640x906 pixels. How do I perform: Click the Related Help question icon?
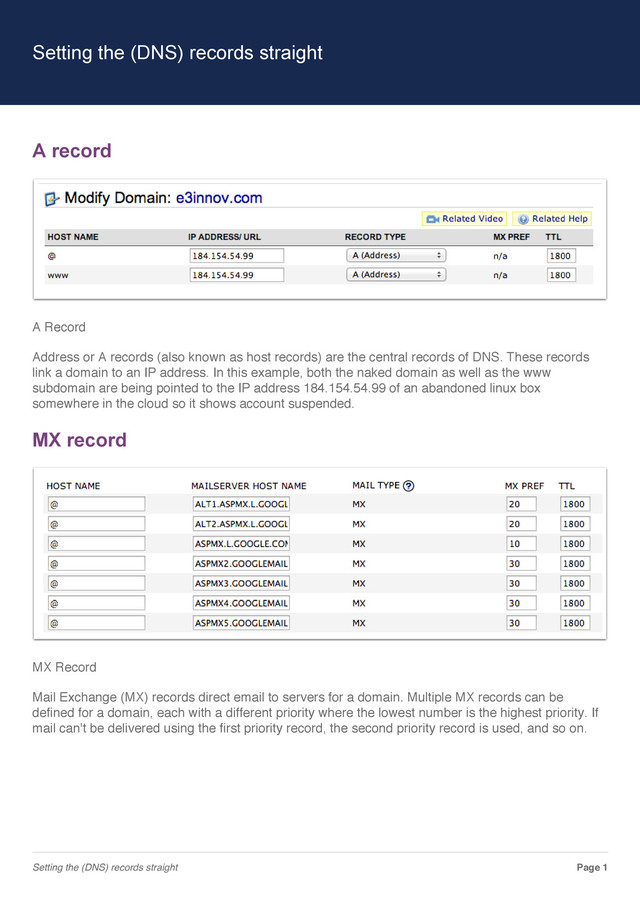click(523, 219)
